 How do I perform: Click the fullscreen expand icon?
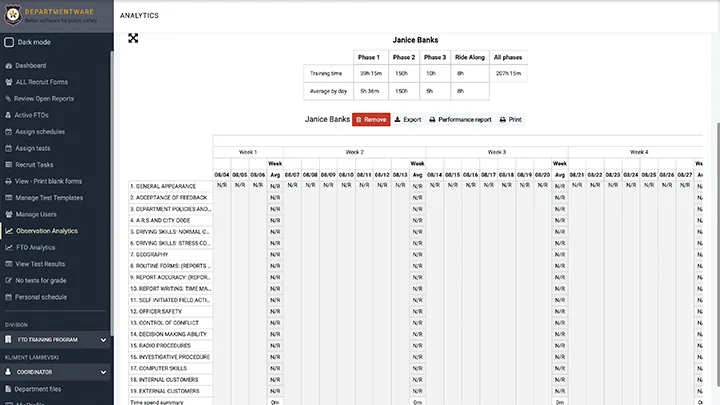(133, 39)
